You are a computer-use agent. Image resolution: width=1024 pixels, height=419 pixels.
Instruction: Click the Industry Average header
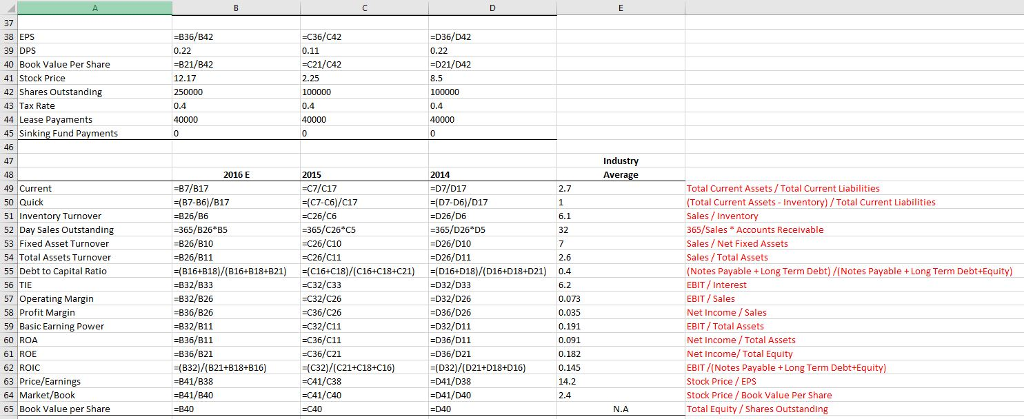(x=620, y=167)
